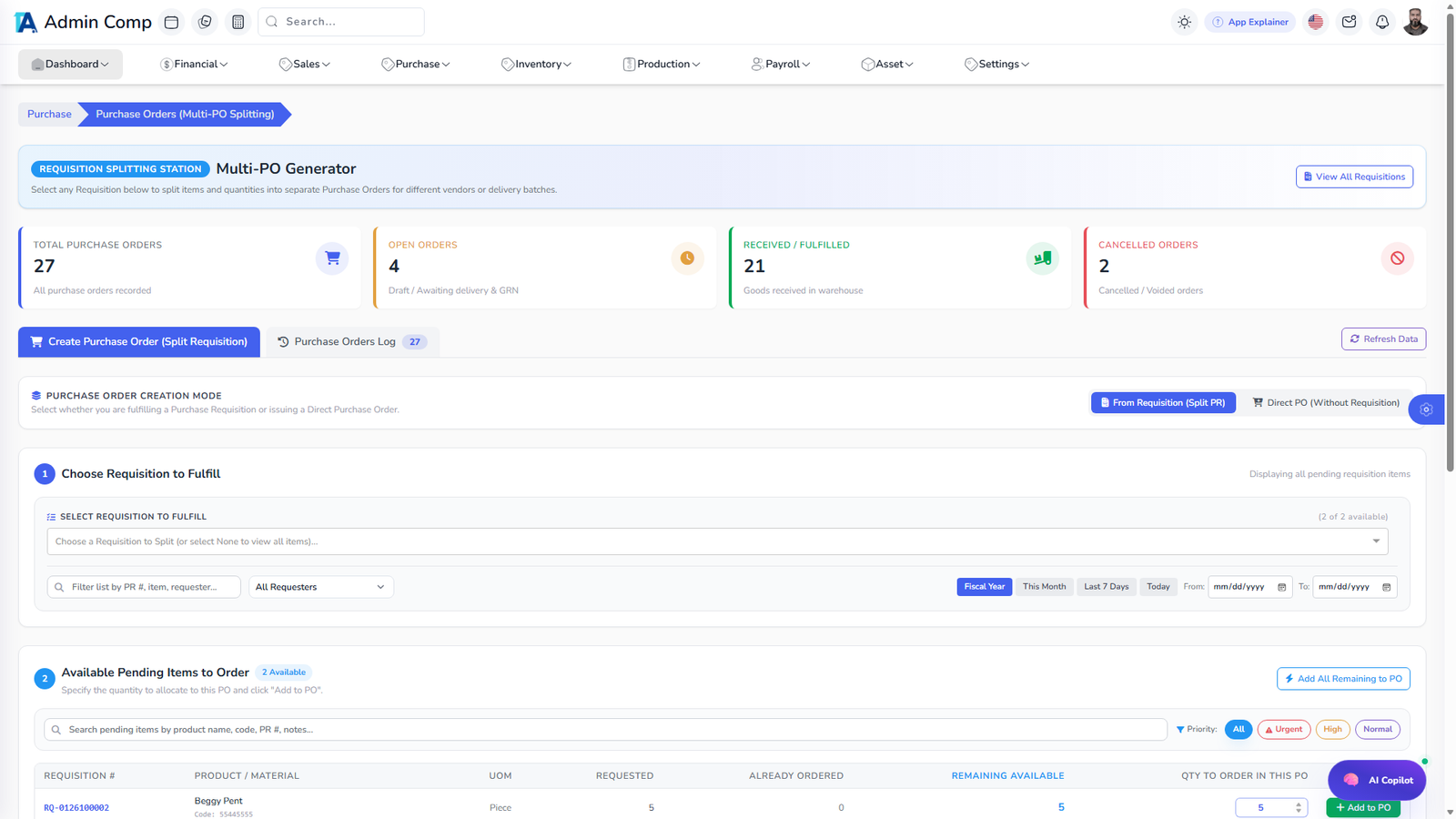Open the user profile avatar
This screenshot has height=819, width=1456.
tap(1415, 22)
